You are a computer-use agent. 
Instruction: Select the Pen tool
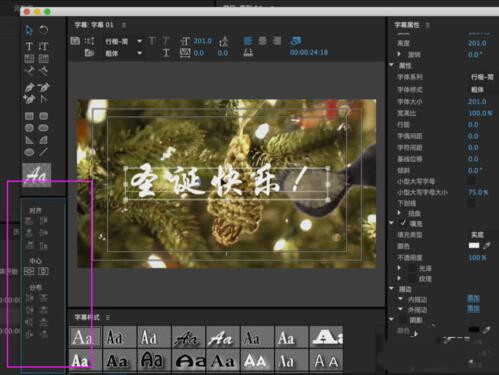pyautogui.click(x=29, y=87)
